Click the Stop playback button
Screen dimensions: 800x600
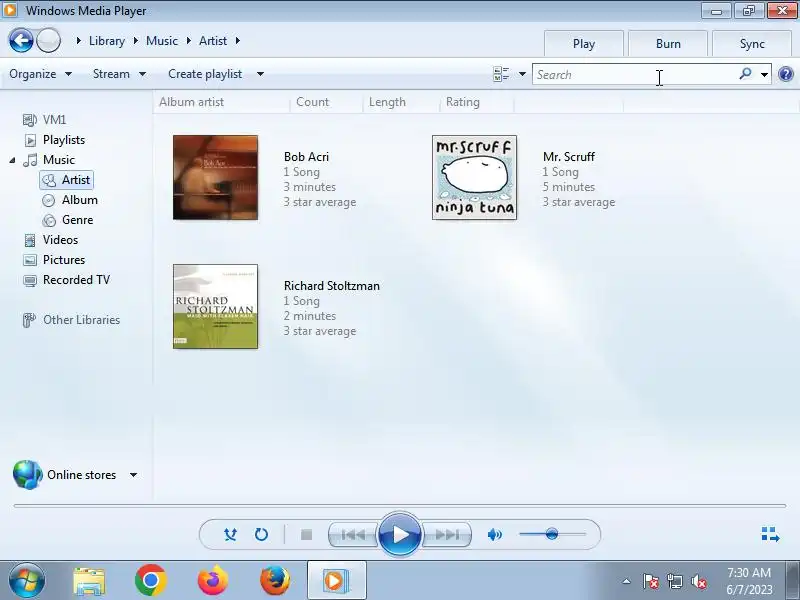[306, 534]
